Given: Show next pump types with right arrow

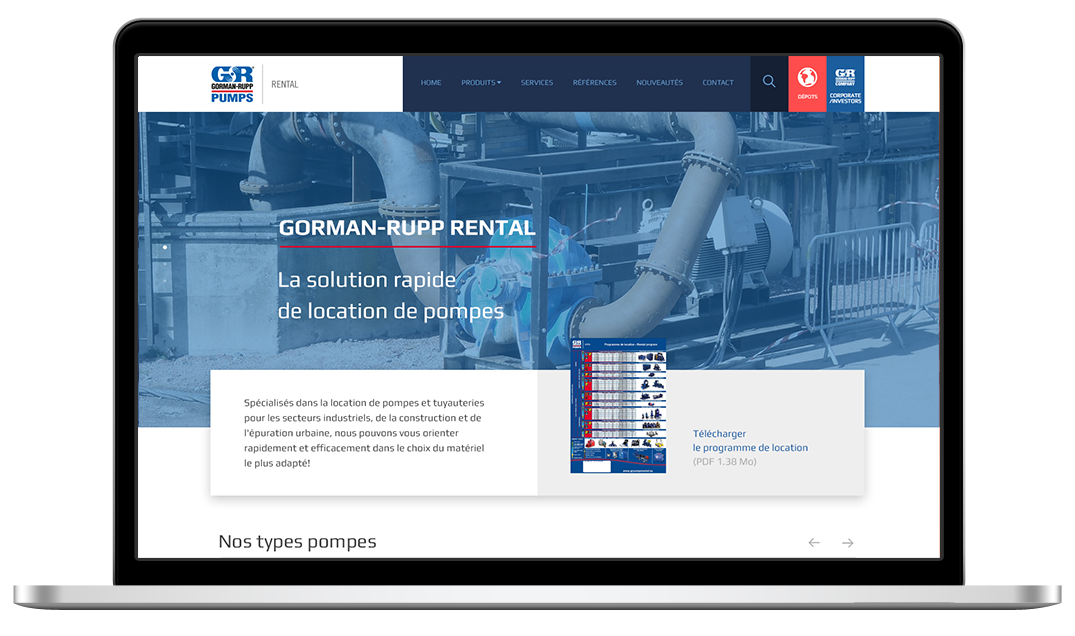Looking at the screenshot, I should [x=848, y=543].
